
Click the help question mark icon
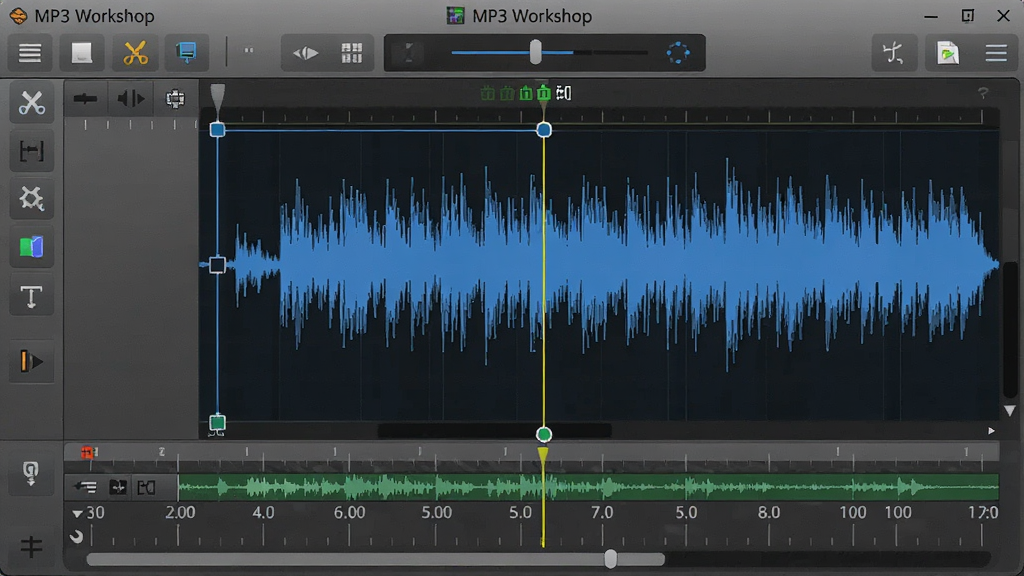[983, 93]
